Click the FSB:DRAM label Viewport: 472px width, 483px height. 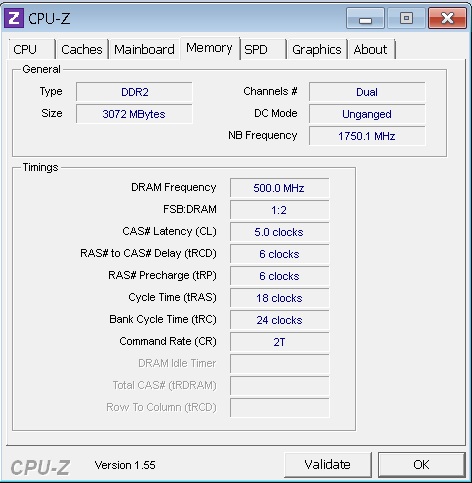pyautogui.click(x=190, y=209)
